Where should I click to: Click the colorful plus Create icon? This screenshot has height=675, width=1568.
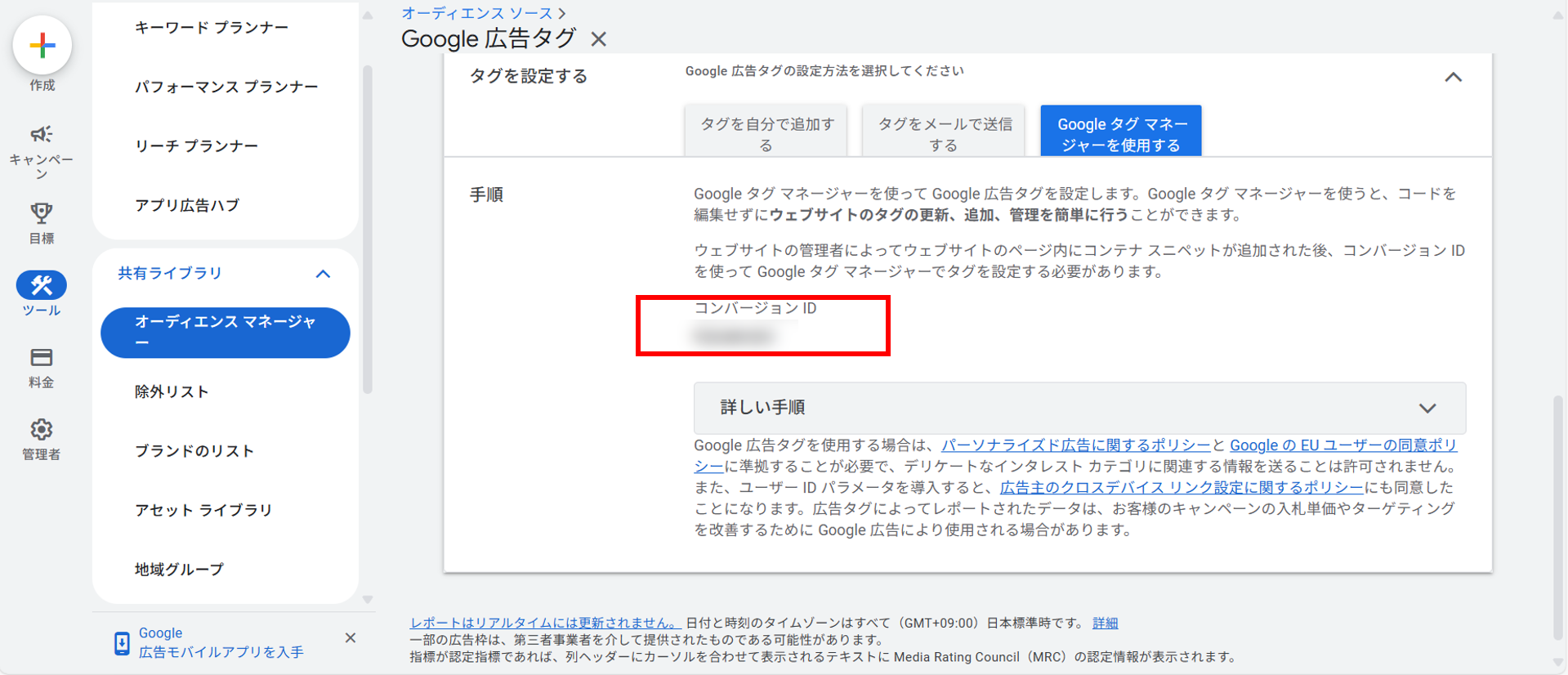pyautogui.click(x=42, y=45)
